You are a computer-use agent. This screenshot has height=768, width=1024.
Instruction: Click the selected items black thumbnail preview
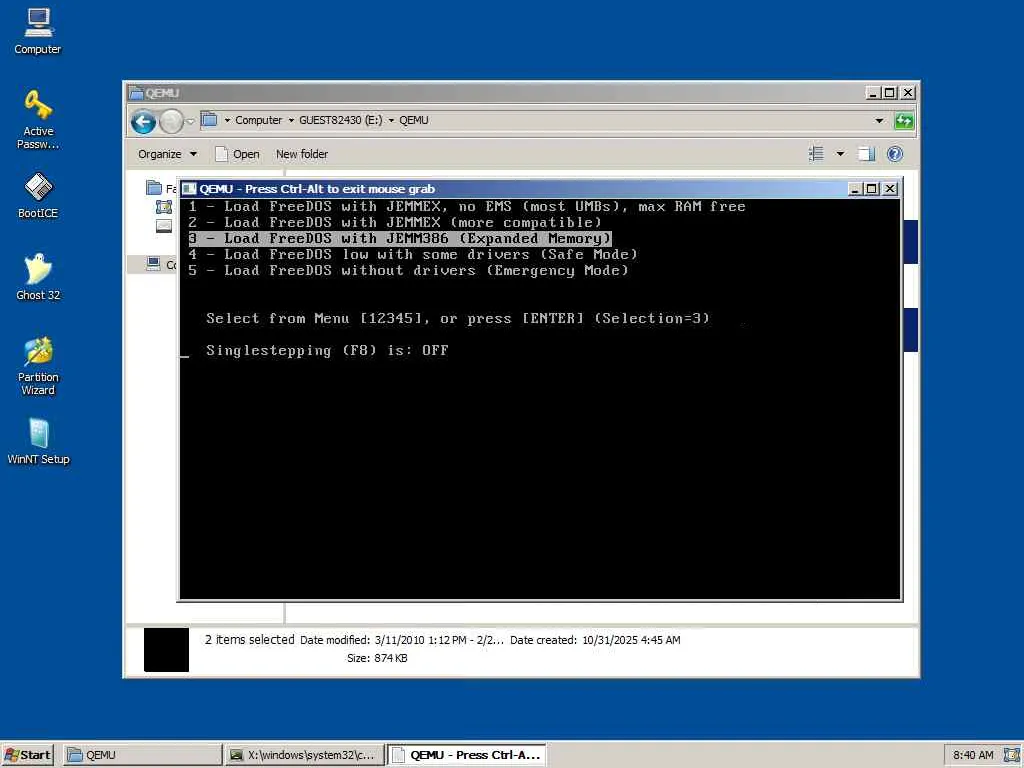(x=166, y=650)
